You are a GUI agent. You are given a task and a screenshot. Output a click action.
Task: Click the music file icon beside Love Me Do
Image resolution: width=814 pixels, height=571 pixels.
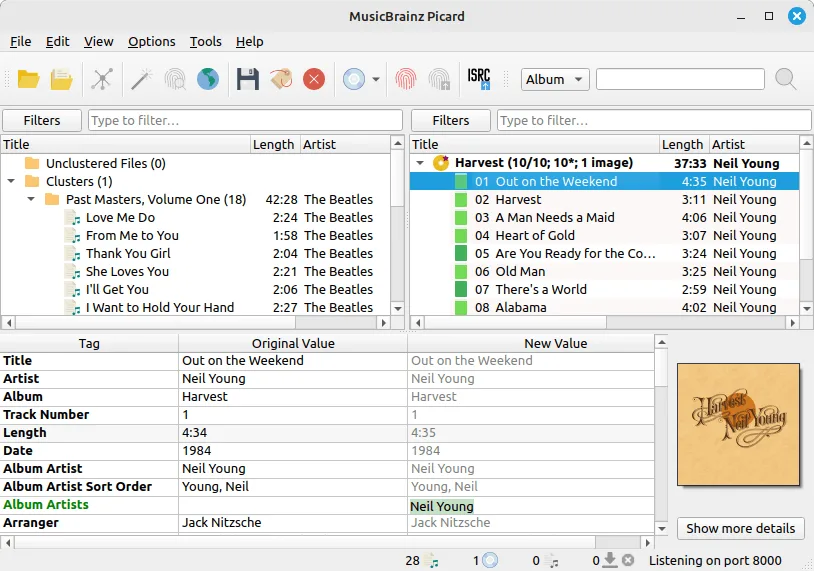pos(73,218)
